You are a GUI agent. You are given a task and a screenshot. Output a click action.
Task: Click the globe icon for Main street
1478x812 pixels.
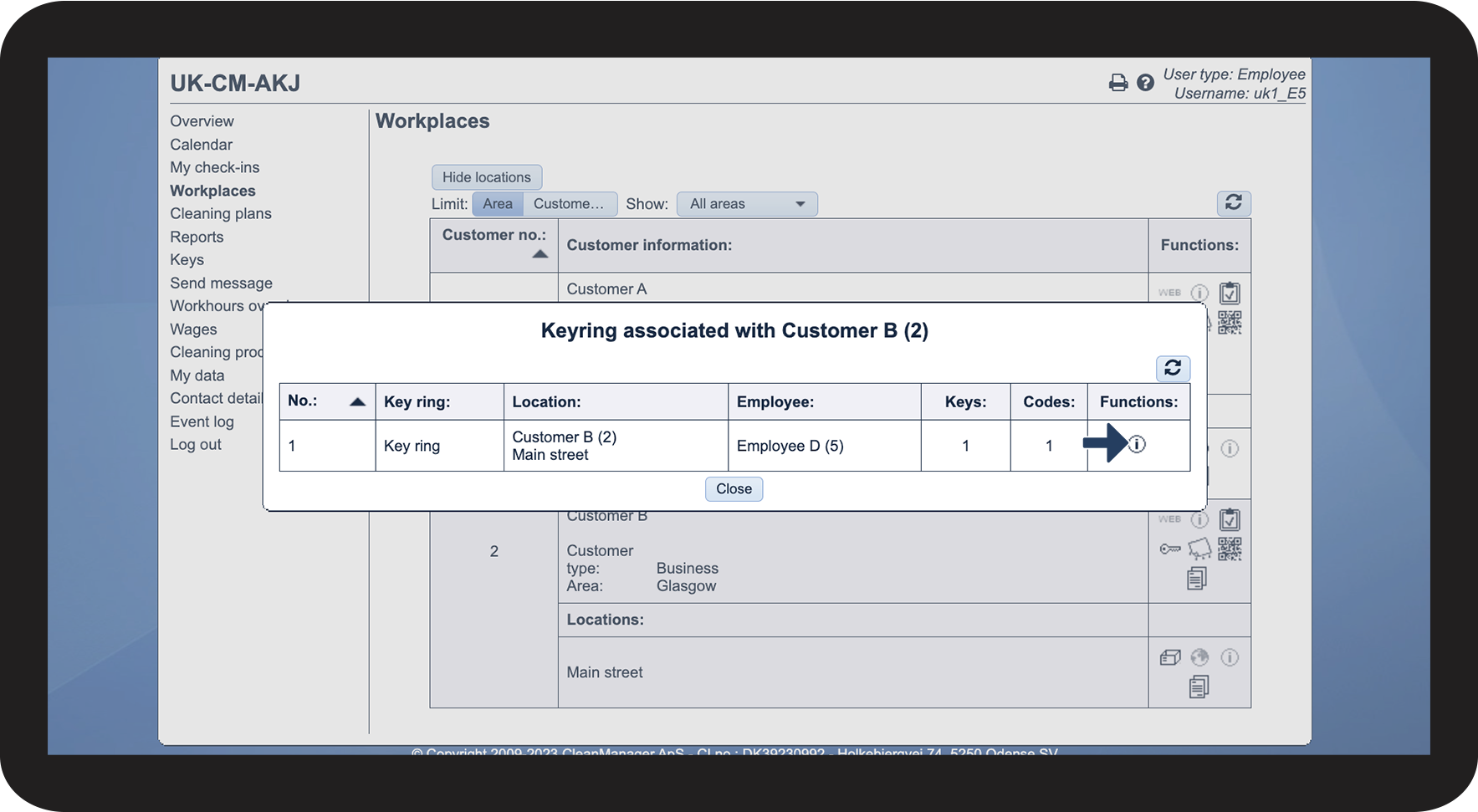click(x=1199, y=657)
